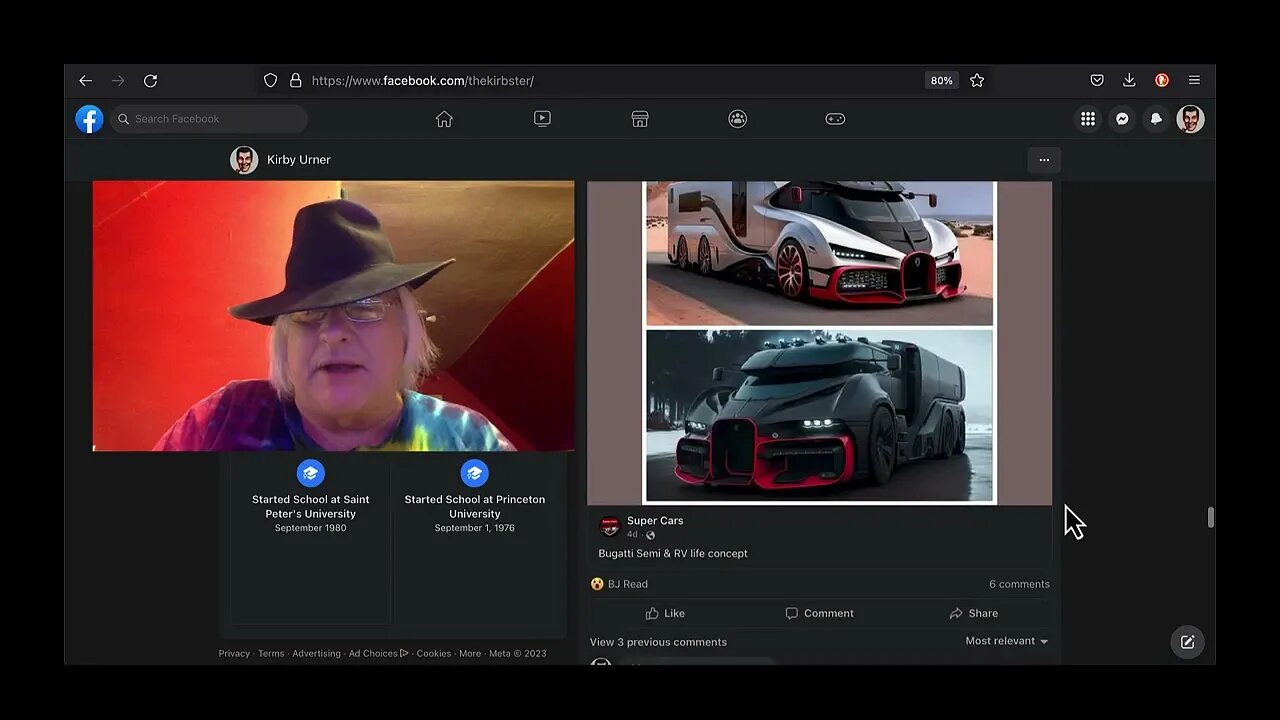Open the Gaming tab

pos(835,119)
